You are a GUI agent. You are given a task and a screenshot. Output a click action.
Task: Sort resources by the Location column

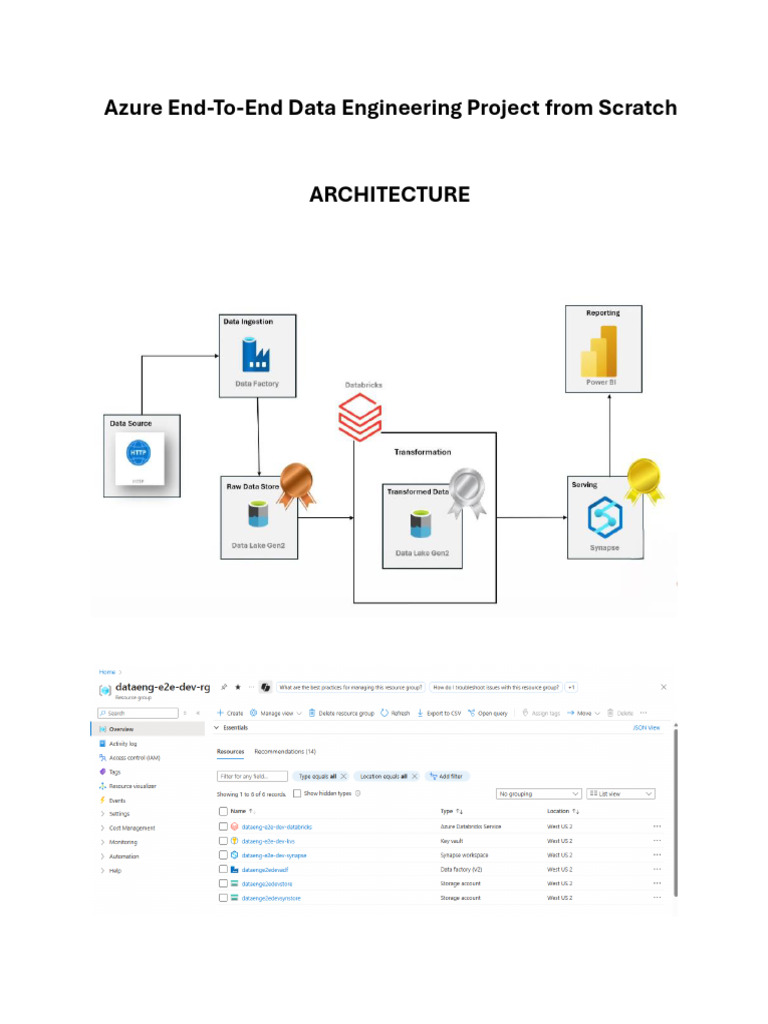562,811
